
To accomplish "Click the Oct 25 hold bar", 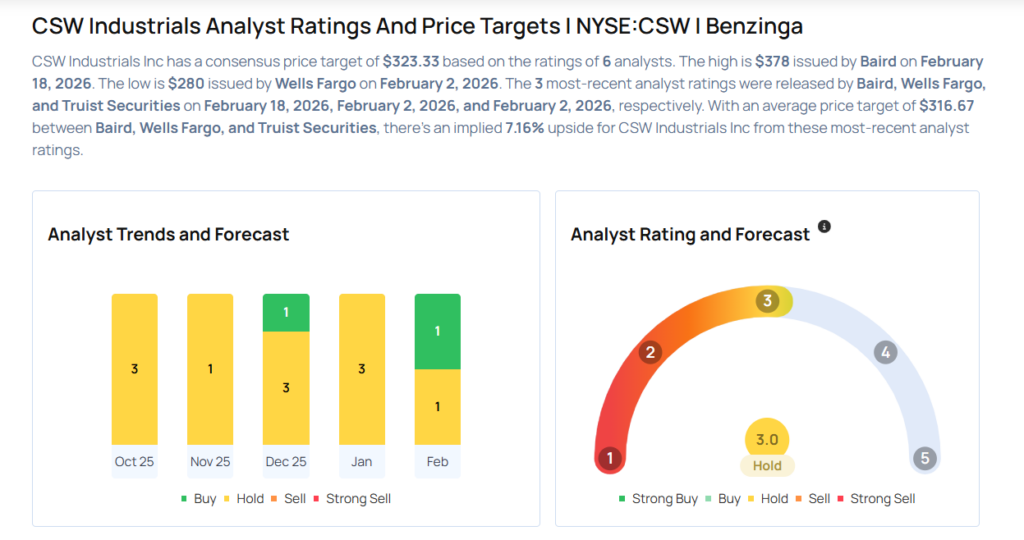I will coord(134,369).
